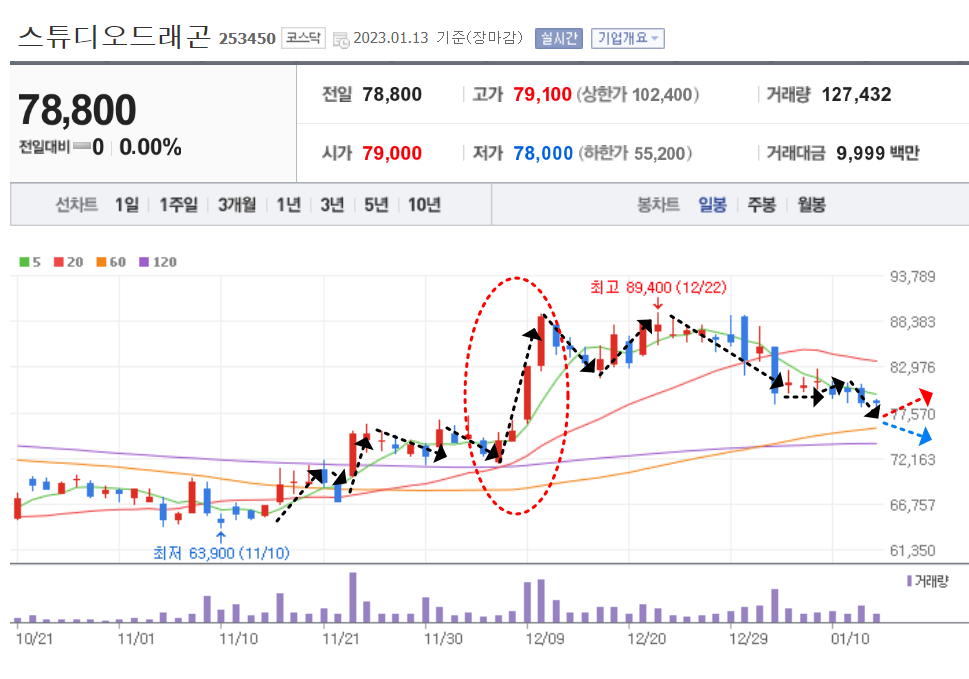Select the 3개월 line chart tab

point(237,205)
